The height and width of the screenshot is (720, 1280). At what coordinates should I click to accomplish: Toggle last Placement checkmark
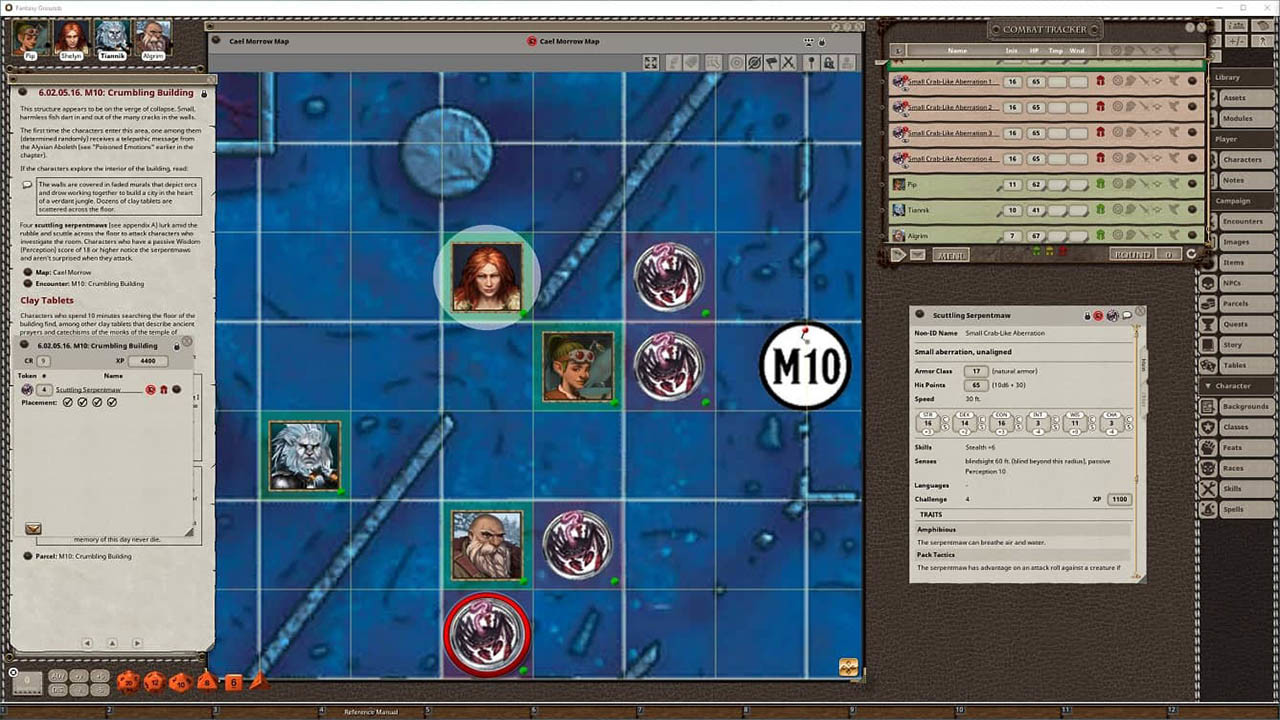[112, 402]
